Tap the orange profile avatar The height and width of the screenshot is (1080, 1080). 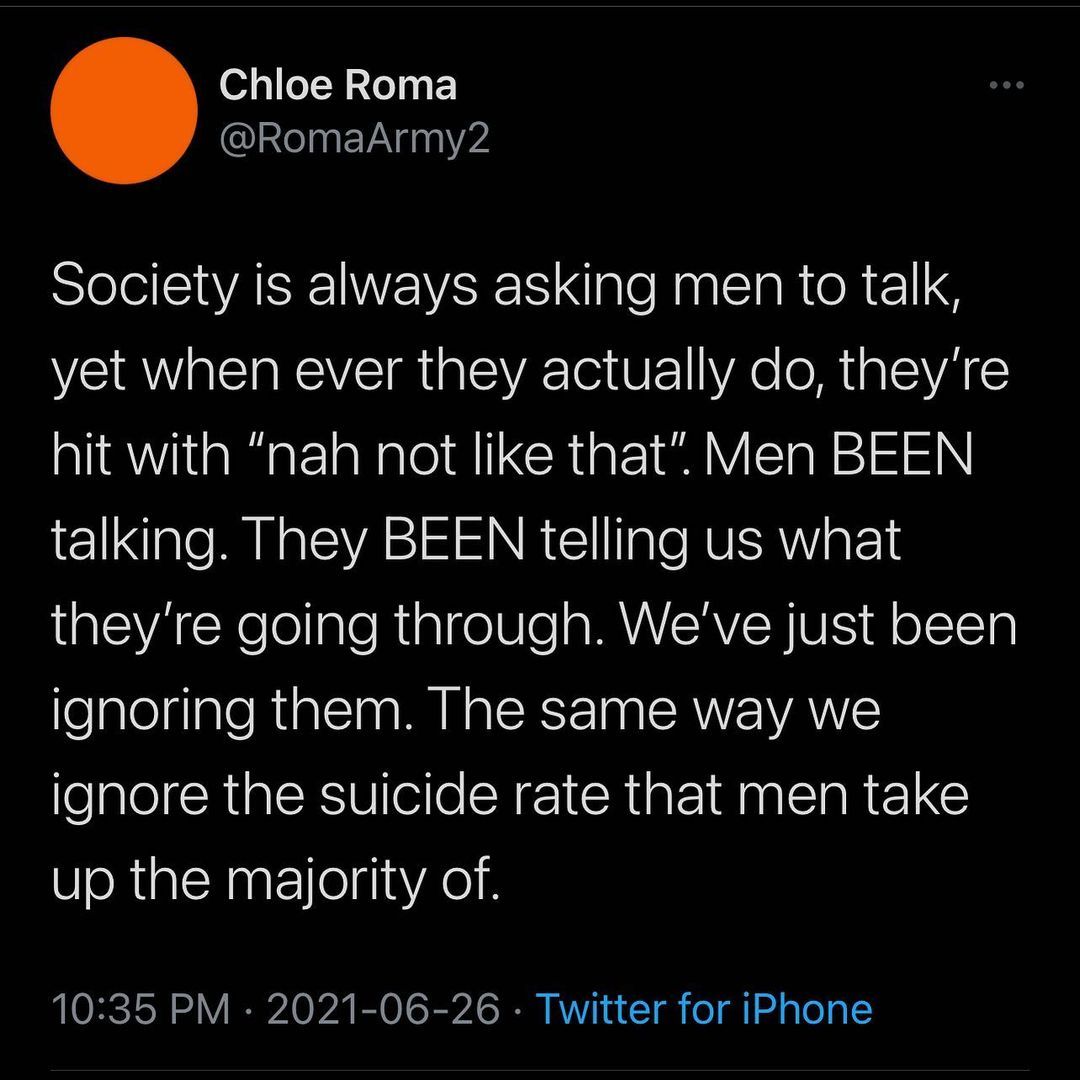[x=123, y=110]
